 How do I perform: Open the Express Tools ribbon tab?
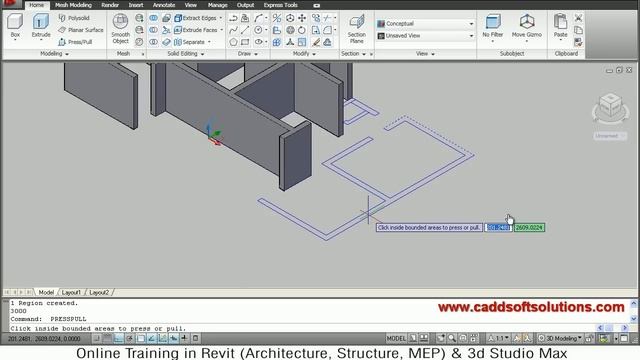(x=280, y=5)
